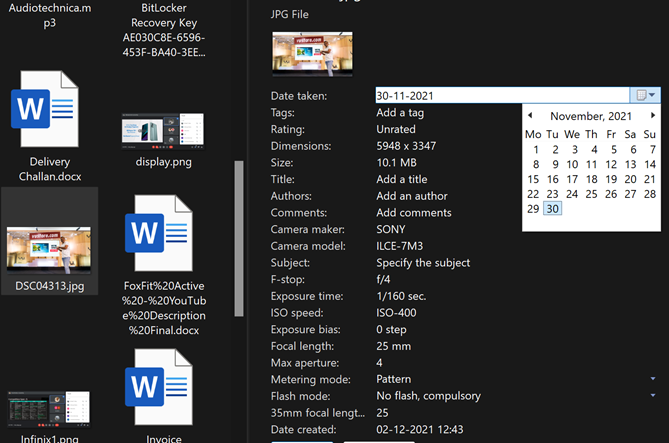Choose November 20 in the calendar

coord(630,179)
